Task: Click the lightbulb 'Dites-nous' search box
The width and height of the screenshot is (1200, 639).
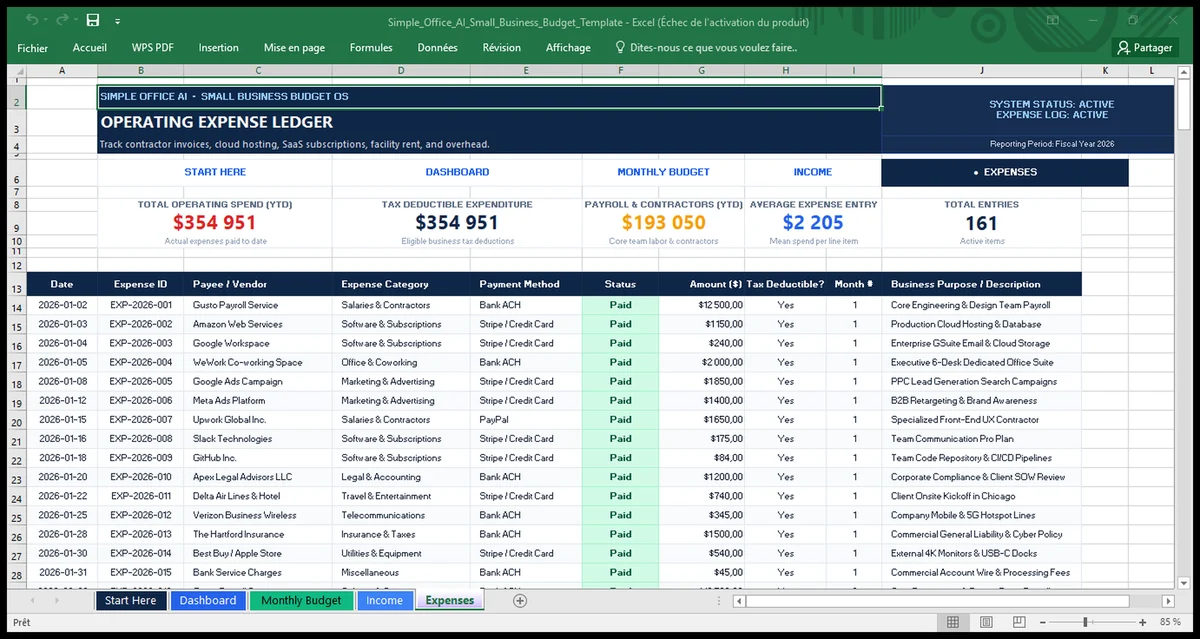Action: click(x=705, y=47)
